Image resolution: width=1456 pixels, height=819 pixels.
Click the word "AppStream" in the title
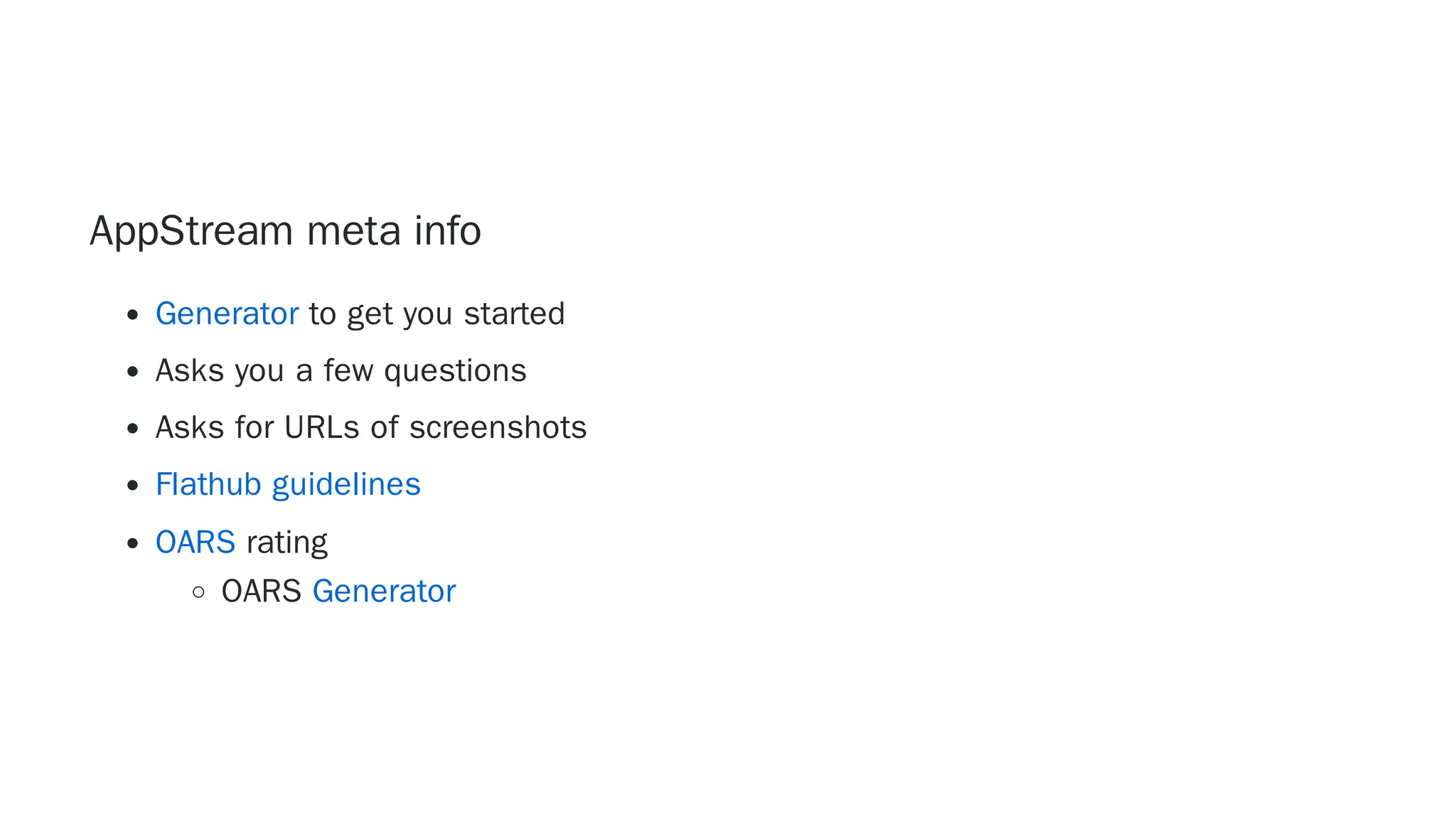click(x=191, y=232)
